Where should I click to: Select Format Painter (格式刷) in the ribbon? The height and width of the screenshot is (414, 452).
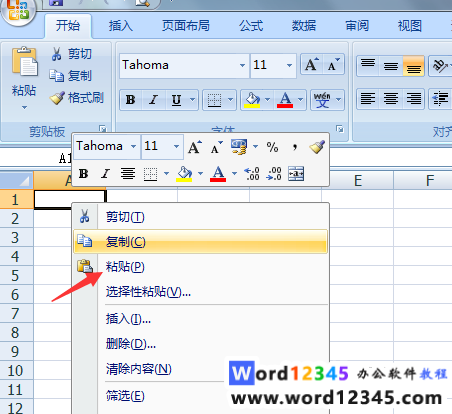(x=77, y=98)
